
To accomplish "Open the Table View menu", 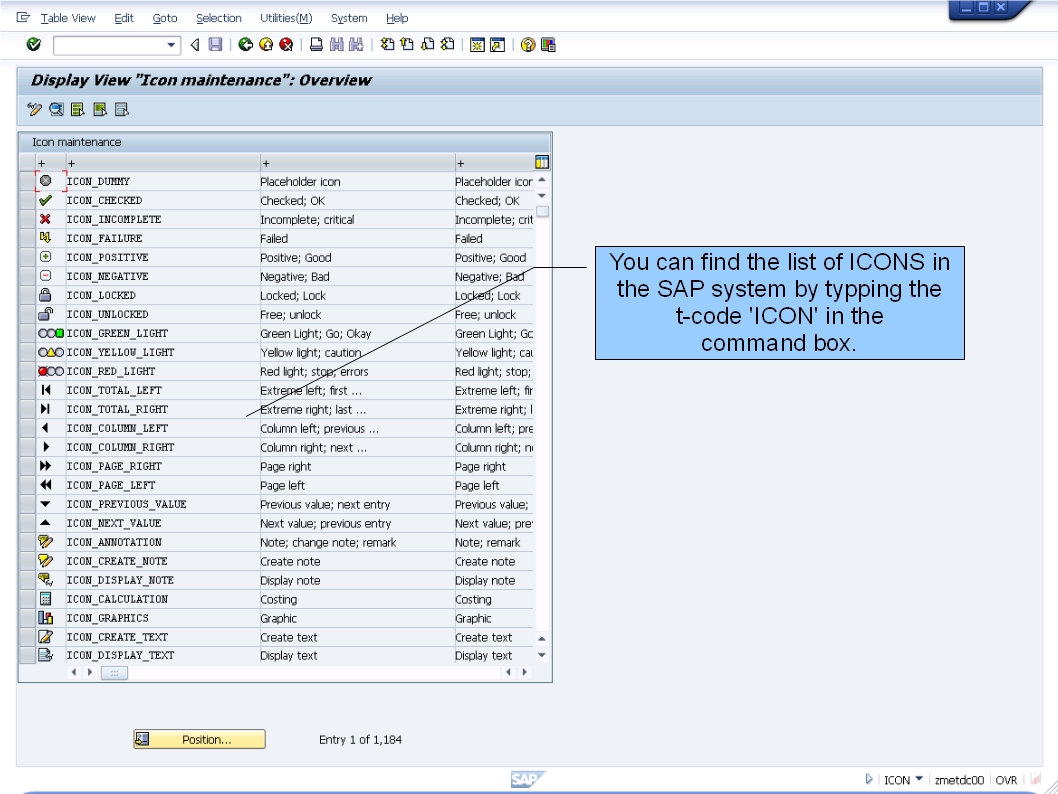I will tap(66, 17).
